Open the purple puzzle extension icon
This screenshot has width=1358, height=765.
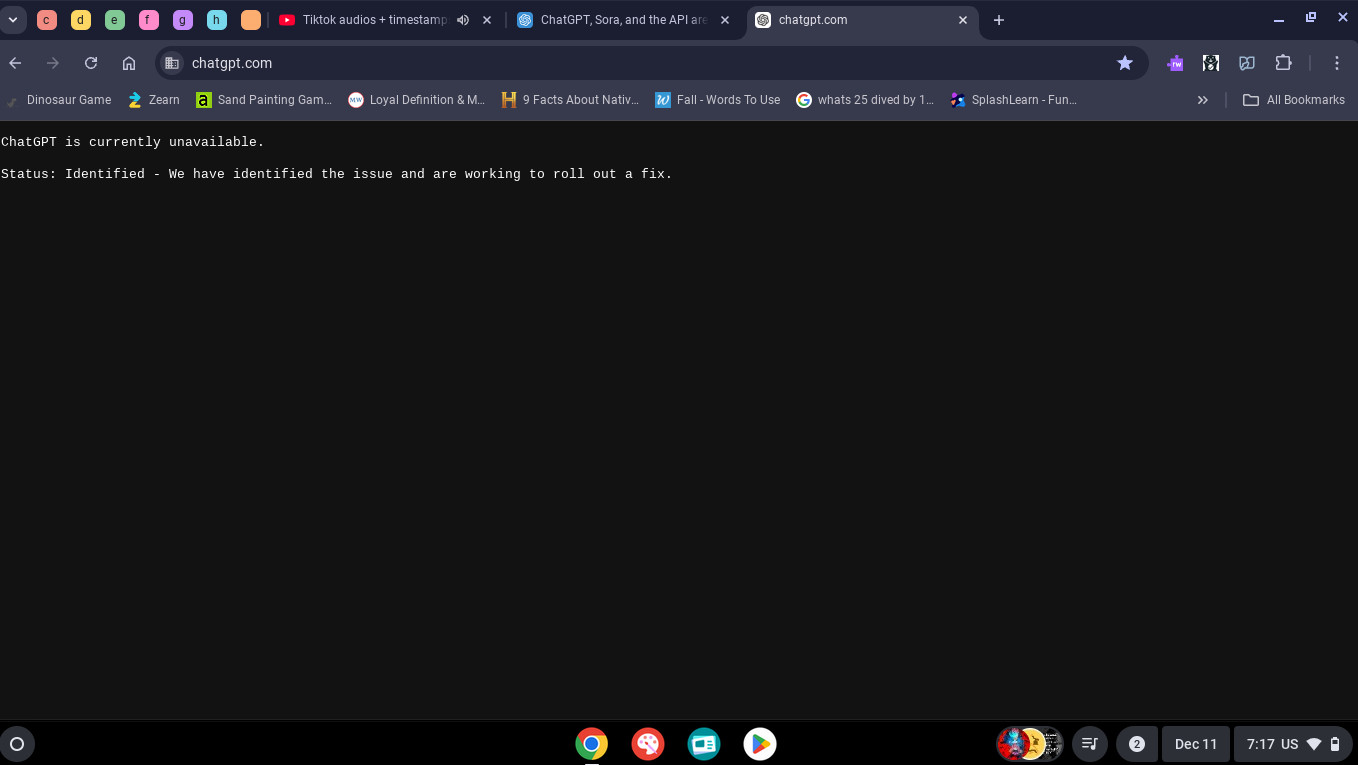point(1175,63)
